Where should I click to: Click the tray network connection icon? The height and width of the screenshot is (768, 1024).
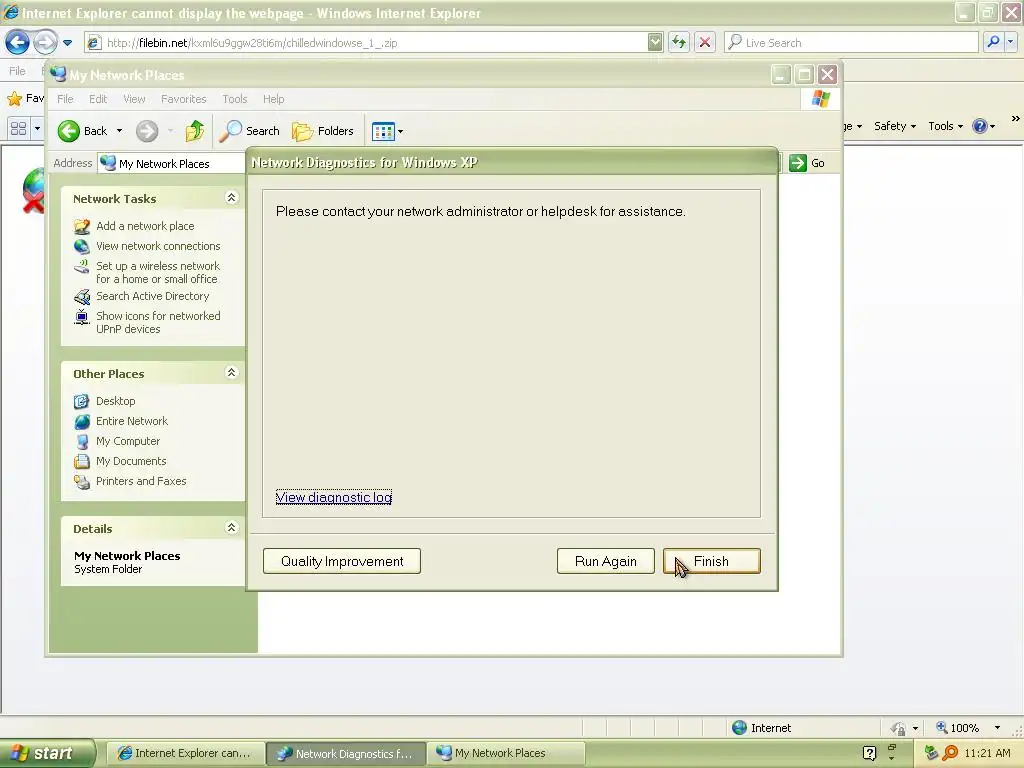931,753
